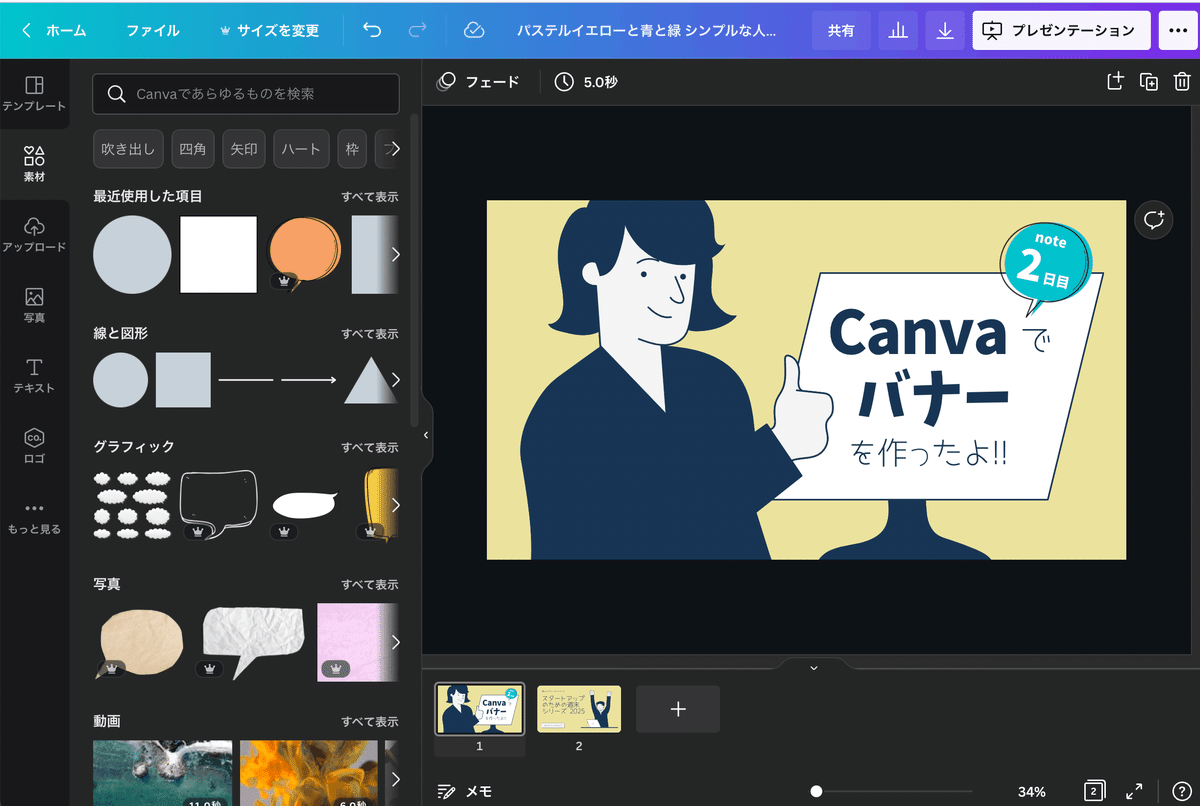The height and width of the screenshot is (806, 1200).
Task: Switch to the 素材 elements panel
Action: pos(34,165)
